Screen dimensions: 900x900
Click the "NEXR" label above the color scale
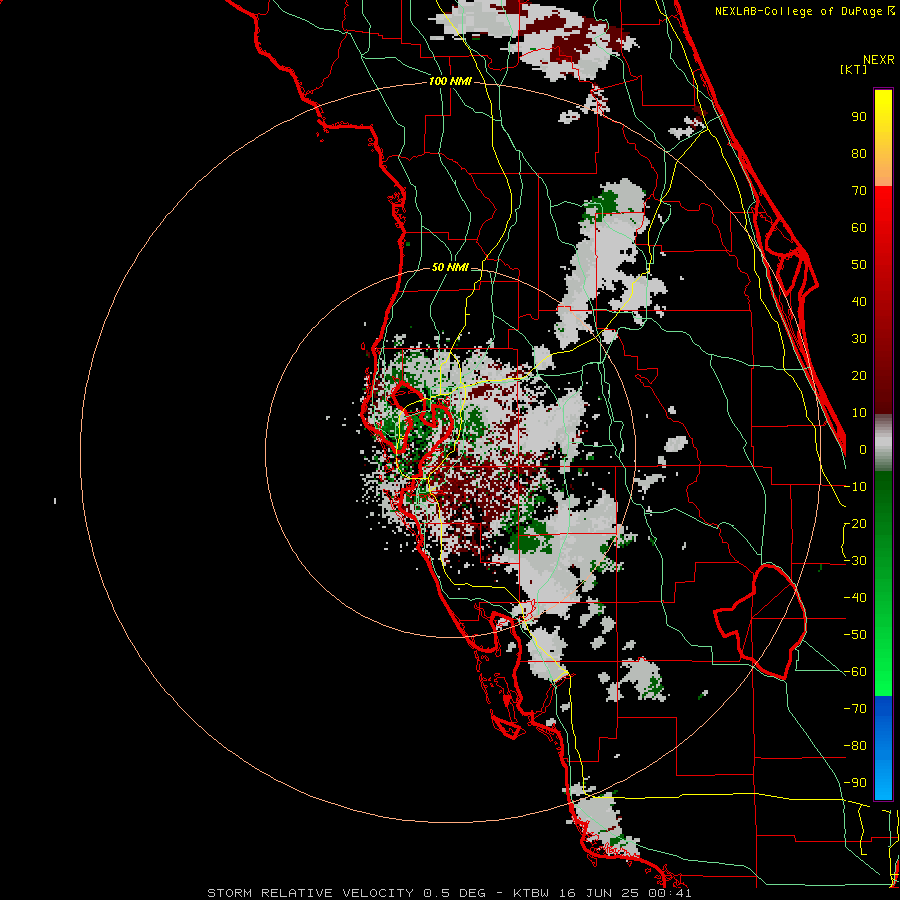pyautogui.click(x=879, y=60)
